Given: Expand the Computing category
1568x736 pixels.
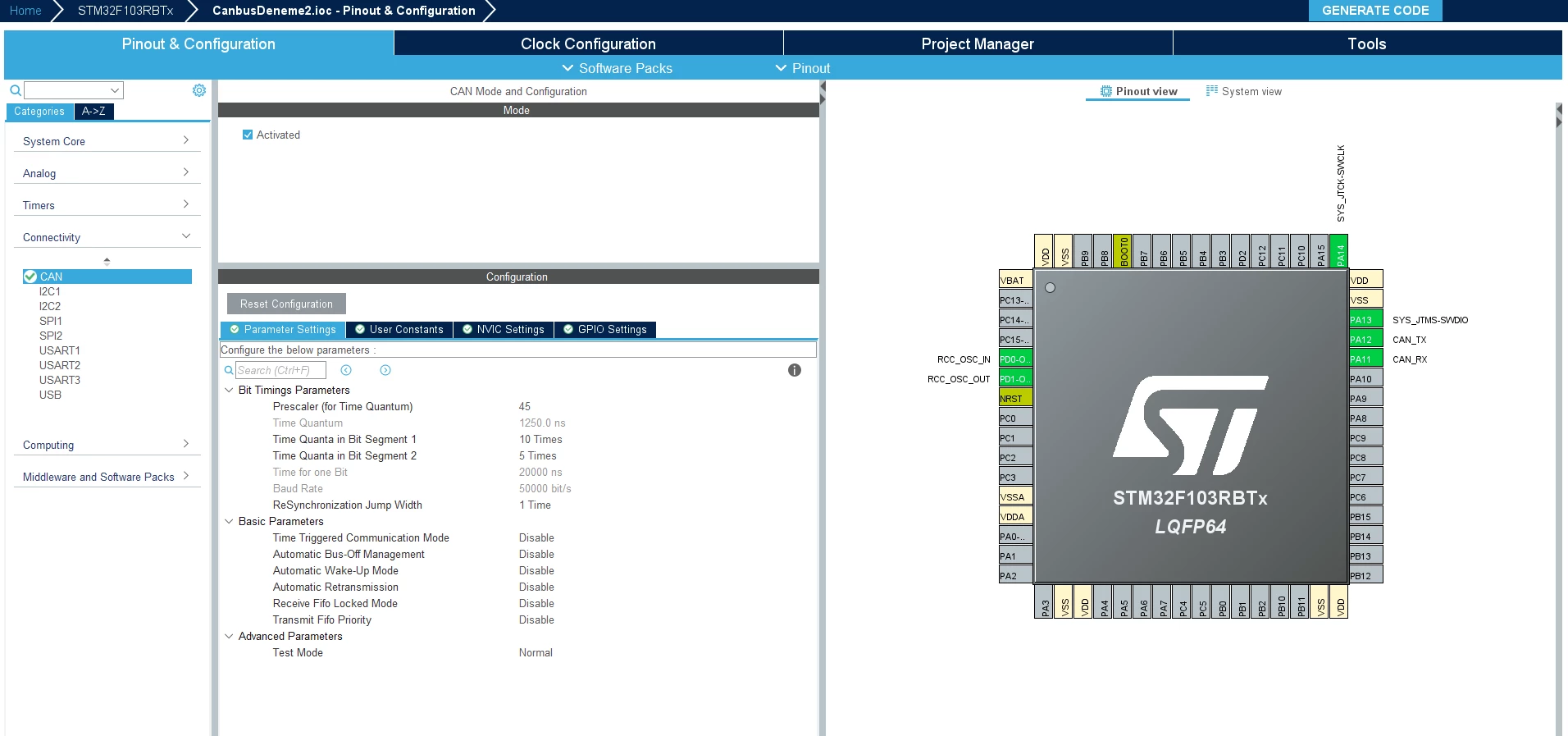Looking at the screenshot, I should (x=107, y=445).
